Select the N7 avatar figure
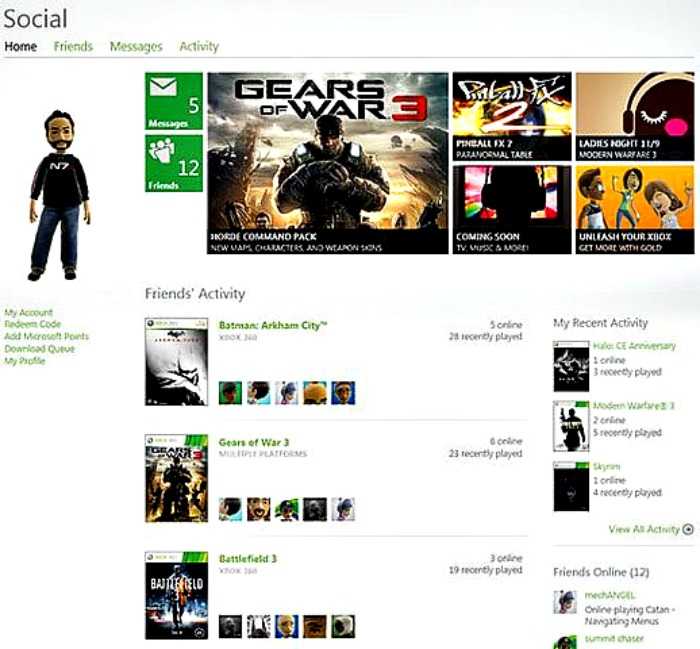700x649 pixels. 59,195
